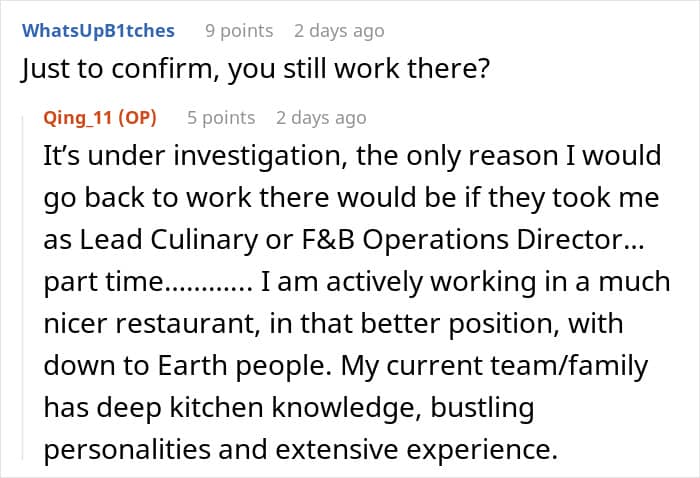Open Qing_11 reply timestamp permalink

pyautogui.click(x=321, y=117)
